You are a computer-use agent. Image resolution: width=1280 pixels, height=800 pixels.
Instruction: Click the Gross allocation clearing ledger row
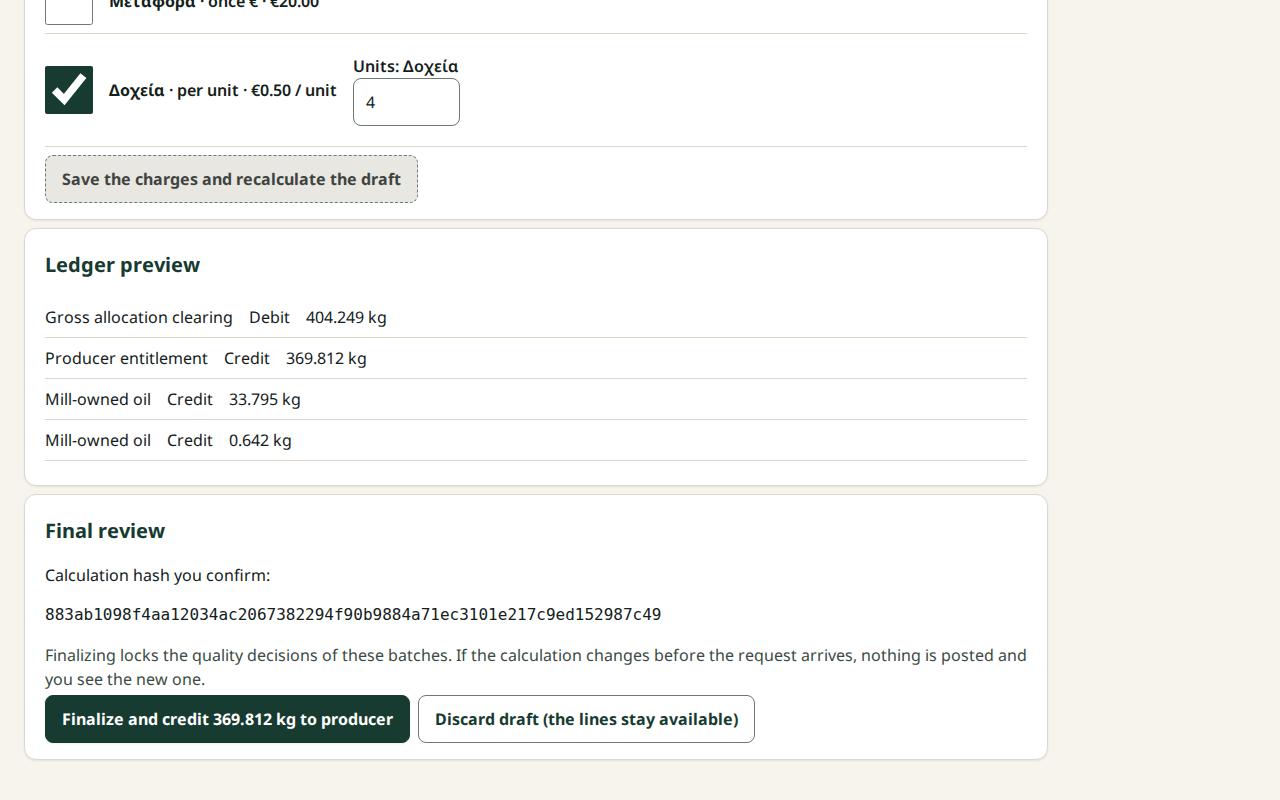(x=536, y=317)
